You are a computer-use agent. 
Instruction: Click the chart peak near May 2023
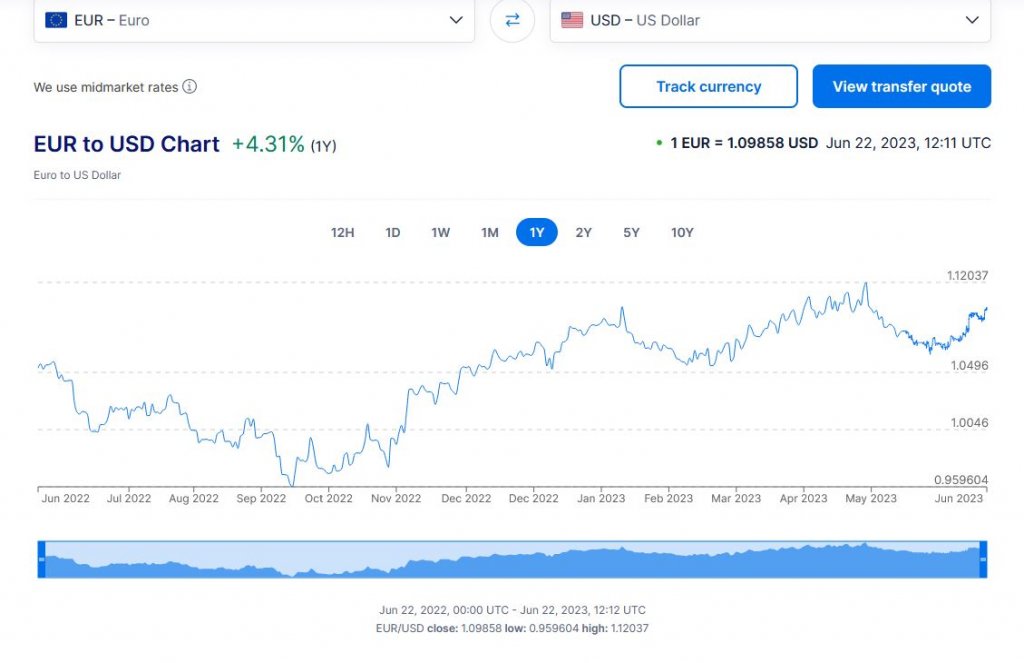pyautogui.click(x=864, y=285)
